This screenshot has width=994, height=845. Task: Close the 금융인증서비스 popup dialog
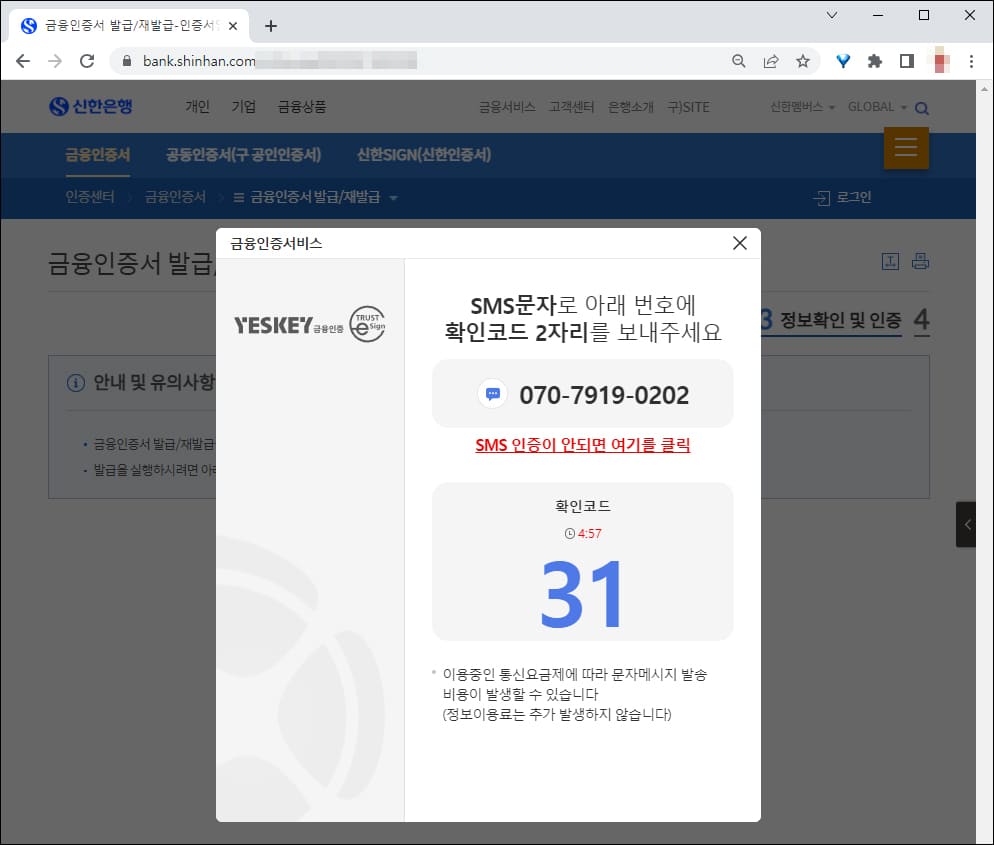pos(739,243)
